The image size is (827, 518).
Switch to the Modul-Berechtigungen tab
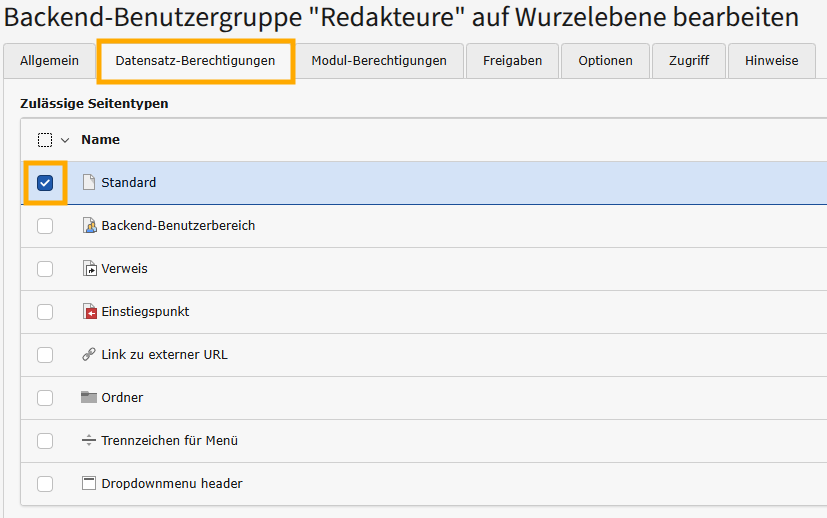pyautogui.click(x=379, y=61)
